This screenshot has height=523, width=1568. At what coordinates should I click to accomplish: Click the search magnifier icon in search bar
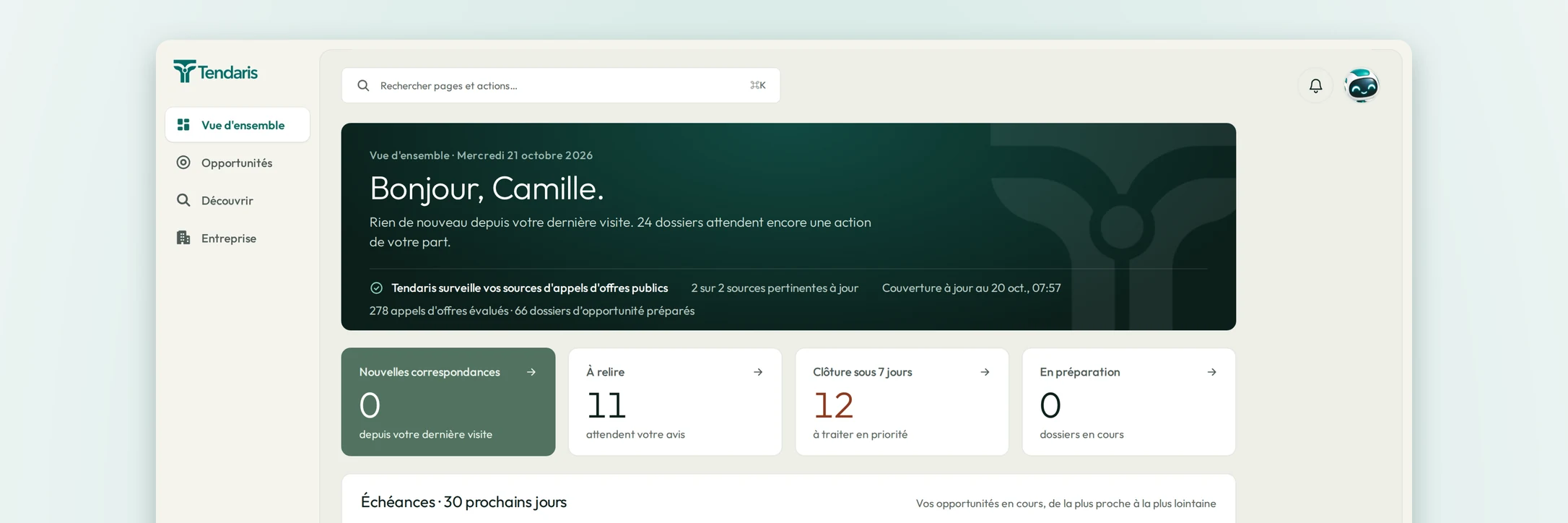pyautogui.click(x=363, y=86)
